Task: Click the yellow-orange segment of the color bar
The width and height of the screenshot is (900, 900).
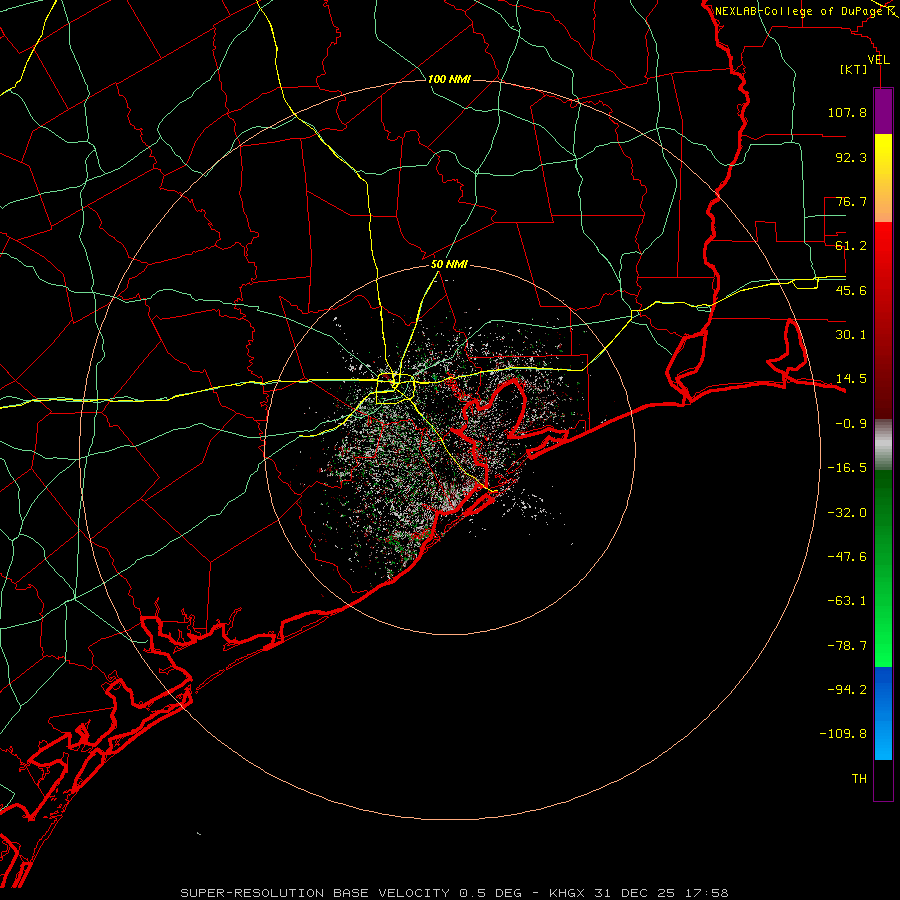Action: [x=883, y=178]
